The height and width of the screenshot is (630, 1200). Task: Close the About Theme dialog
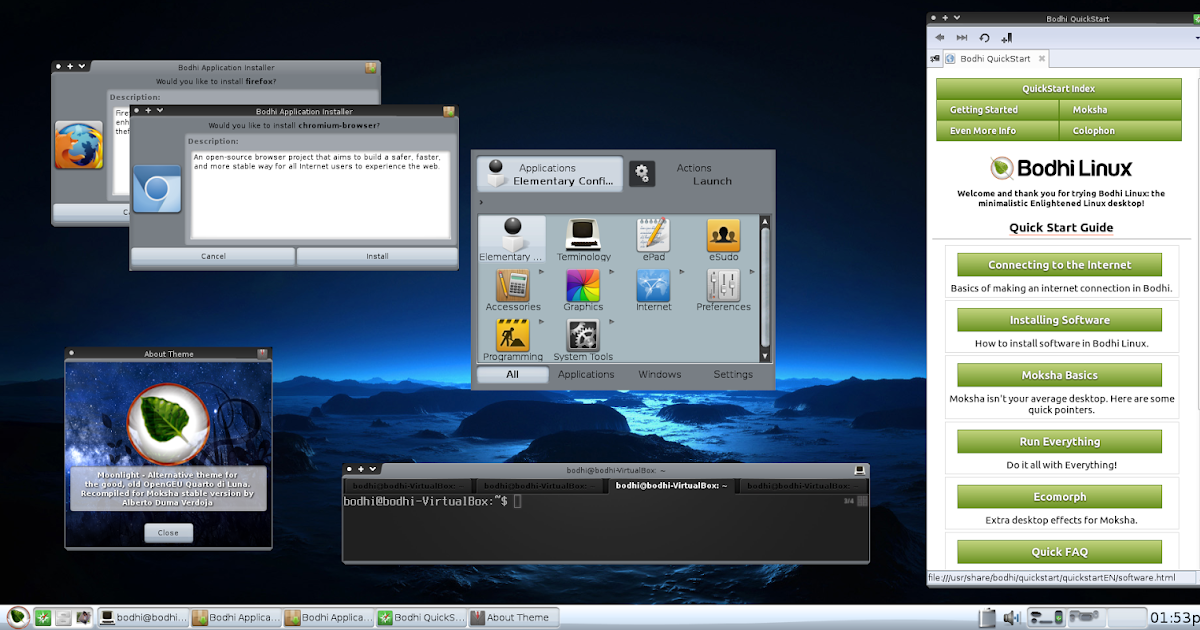(x=168, y=532)
